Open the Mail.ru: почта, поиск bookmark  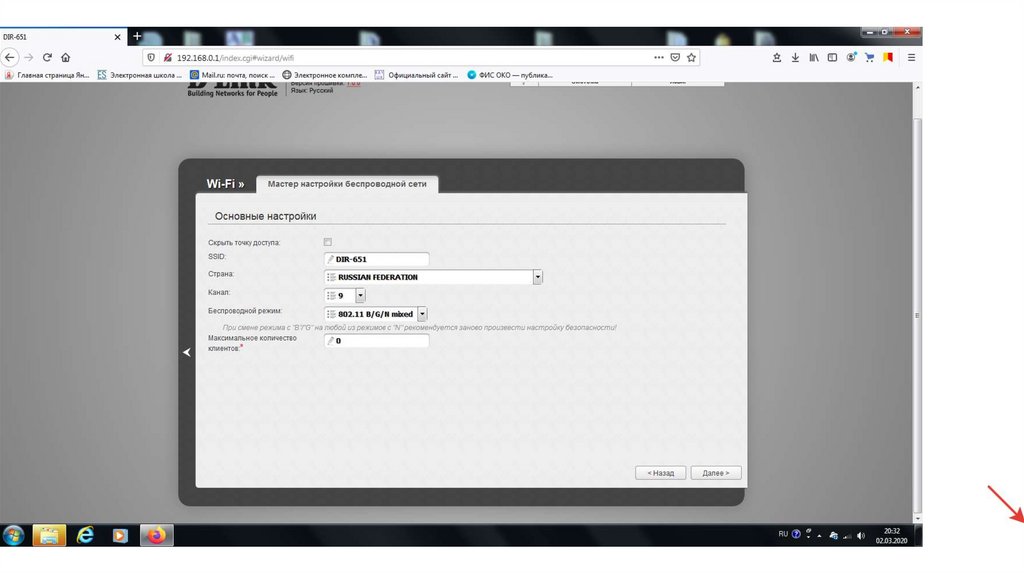232,75
